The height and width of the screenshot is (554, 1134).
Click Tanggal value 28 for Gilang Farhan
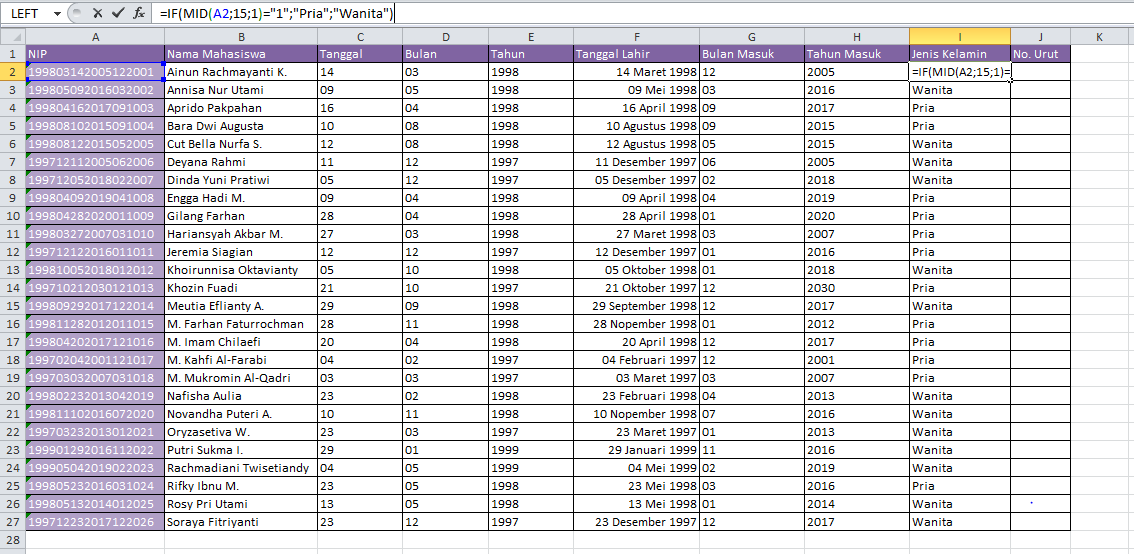point(359,216)
